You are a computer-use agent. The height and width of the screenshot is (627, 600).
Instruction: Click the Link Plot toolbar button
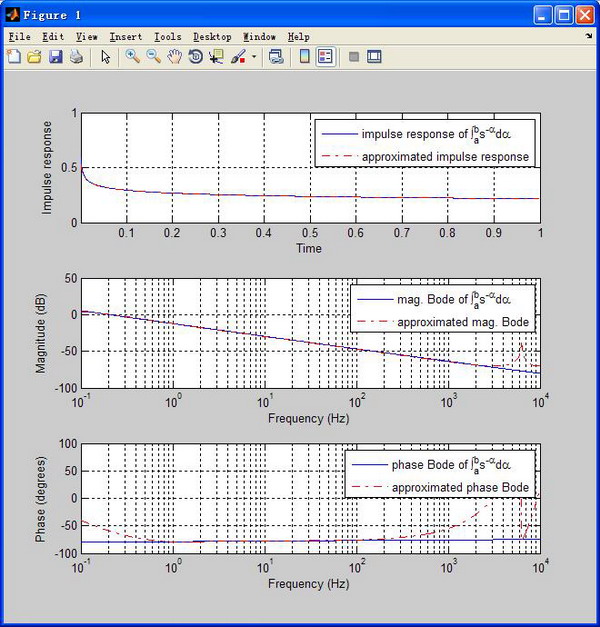point(276,56)
